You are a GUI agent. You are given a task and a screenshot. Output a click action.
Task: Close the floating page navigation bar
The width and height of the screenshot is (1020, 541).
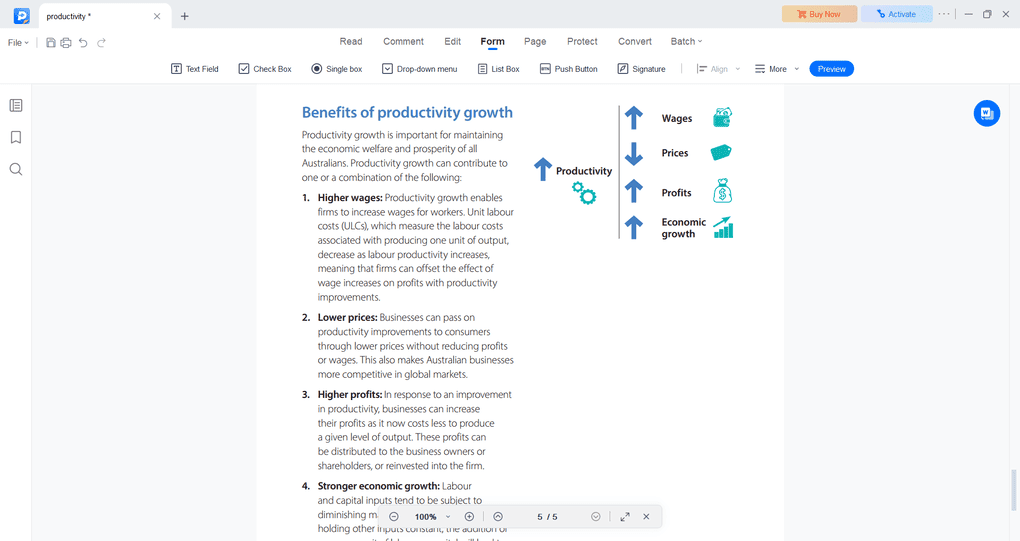(x=646, y=517)
